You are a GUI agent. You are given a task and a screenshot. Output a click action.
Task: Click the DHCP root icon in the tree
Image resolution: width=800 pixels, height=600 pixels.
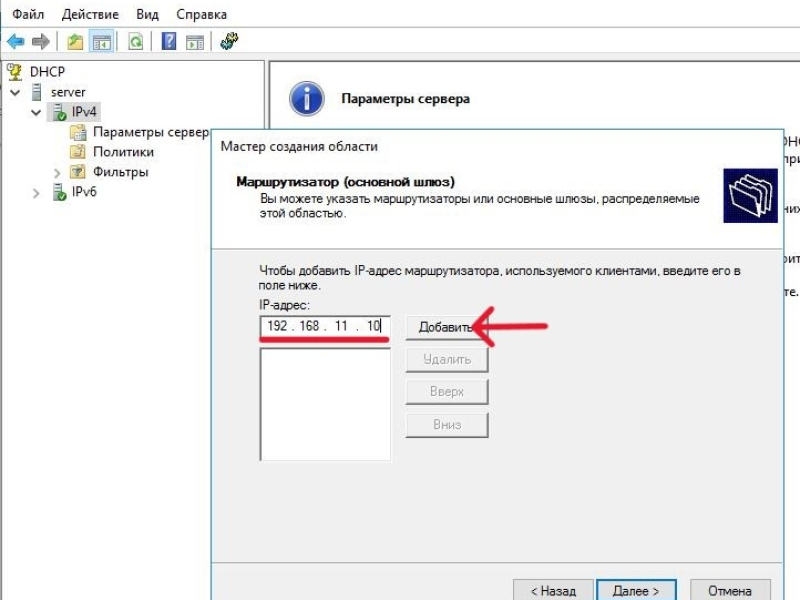click(x=15, y=72)
